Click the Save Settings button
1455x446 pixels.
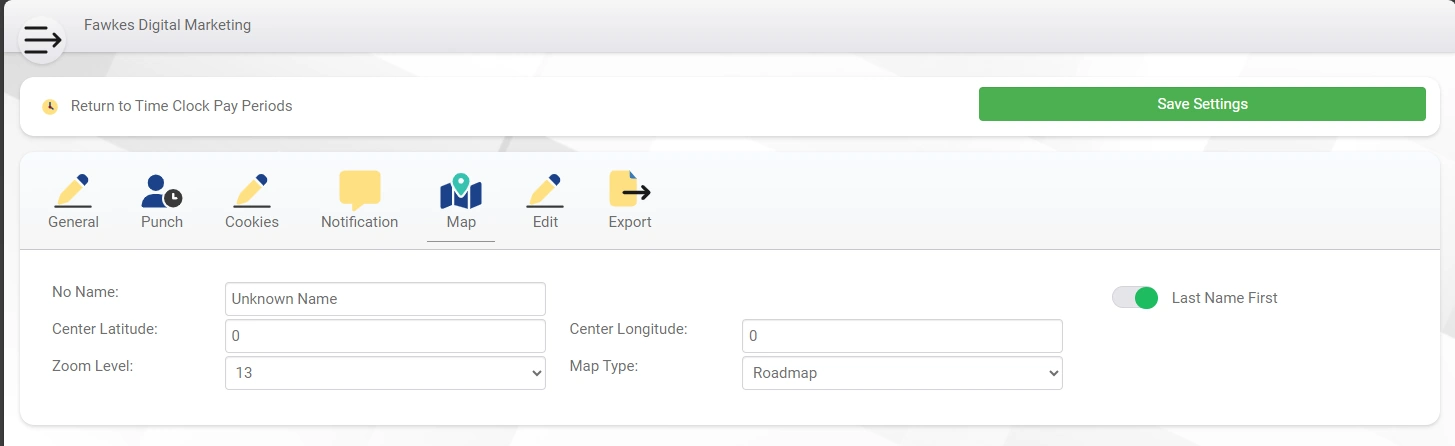[1202, 104]
